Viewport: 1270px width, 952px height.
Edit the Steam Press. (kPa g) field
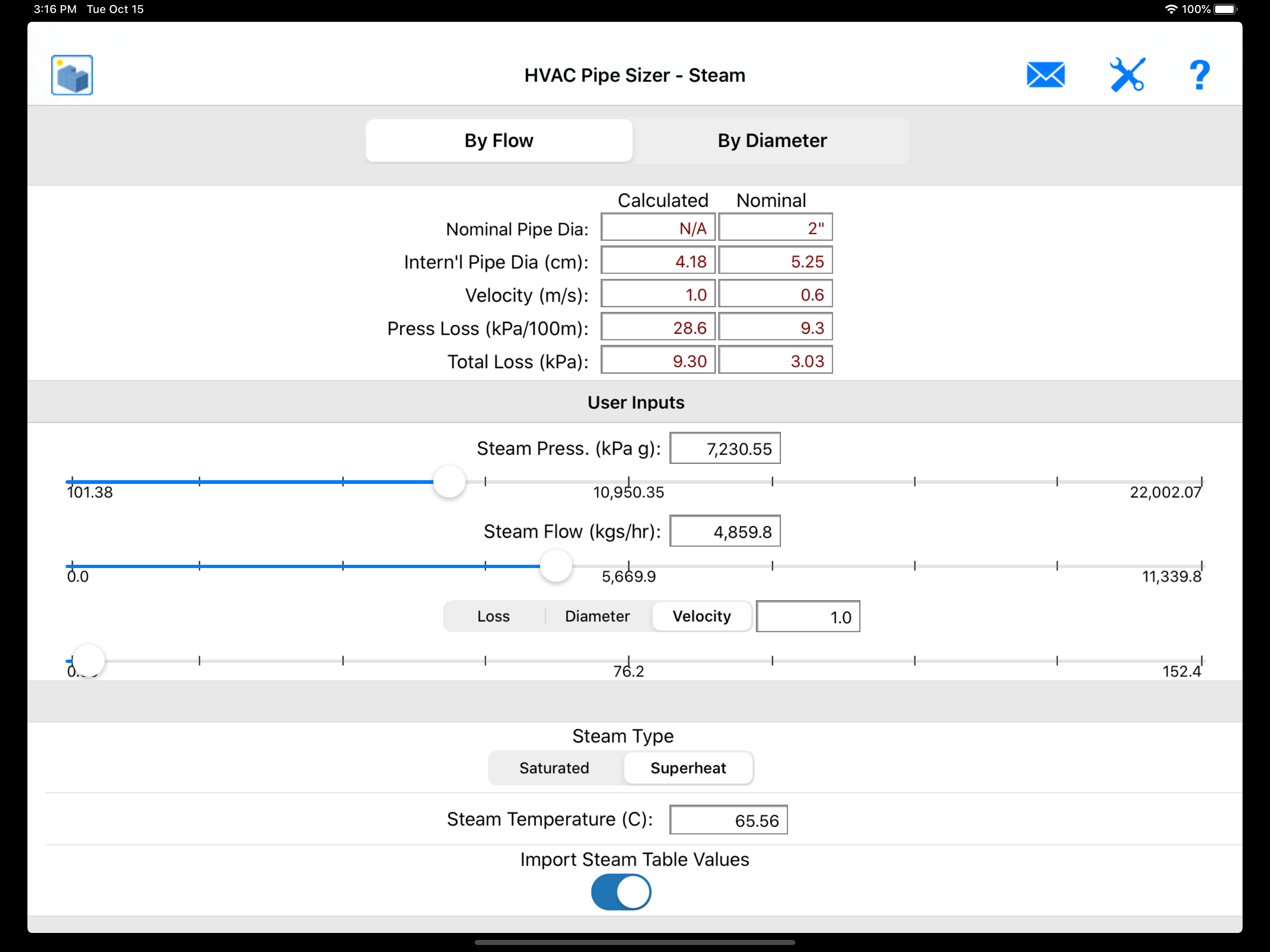pos(725,449)
